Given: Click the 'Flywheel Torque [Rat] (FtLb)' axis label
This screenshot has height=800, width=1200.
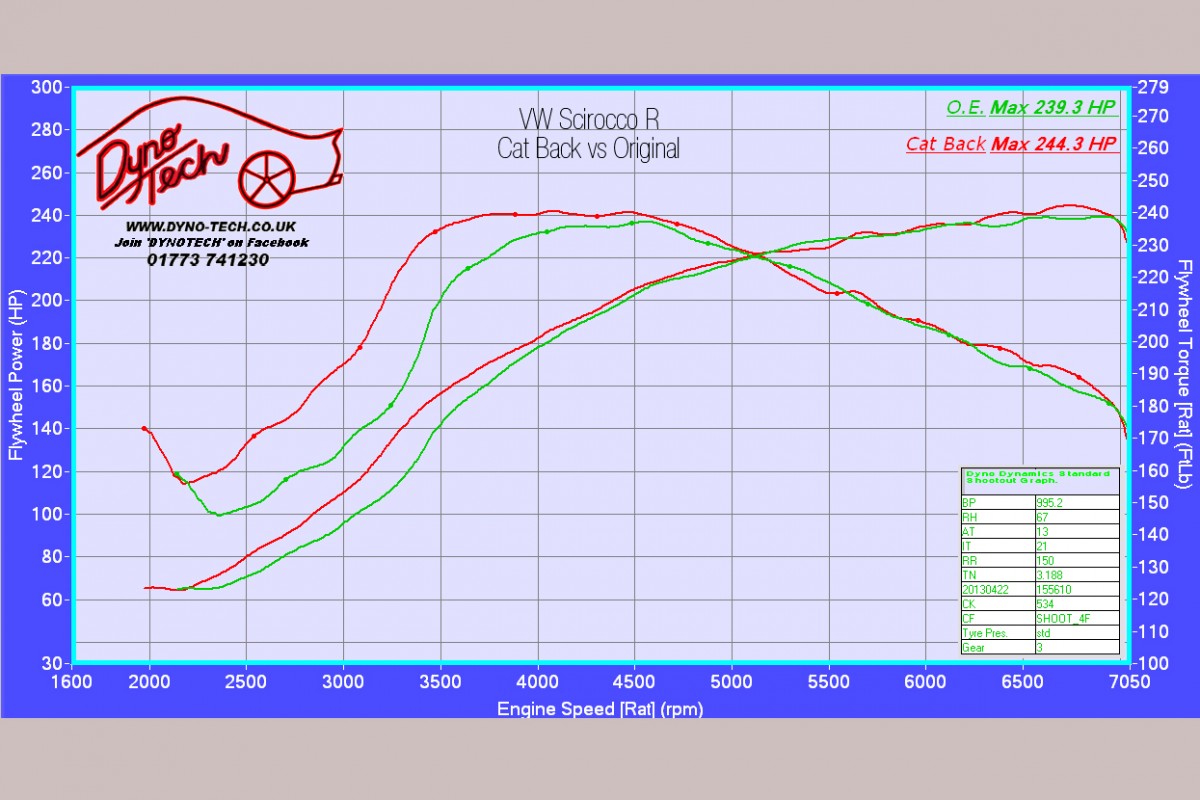Looking at the screenshot, I should tap(1186, 375).
